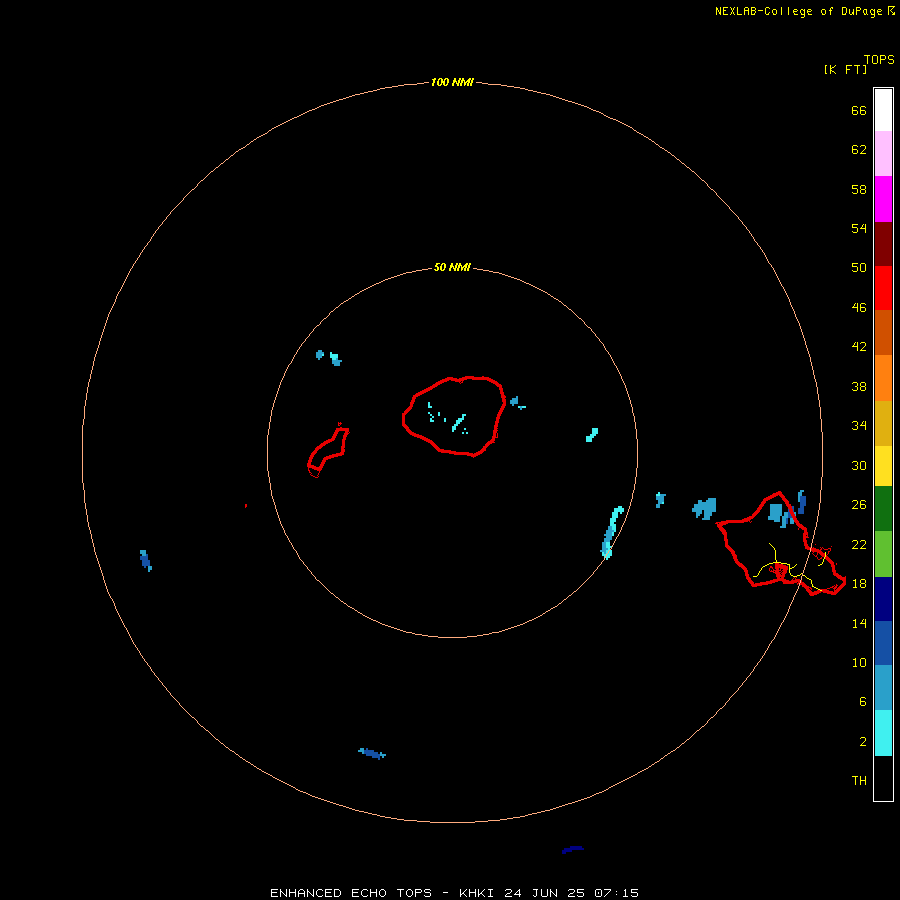Click the "62" legend label
The image size is (900, 900).
[859, 150]
